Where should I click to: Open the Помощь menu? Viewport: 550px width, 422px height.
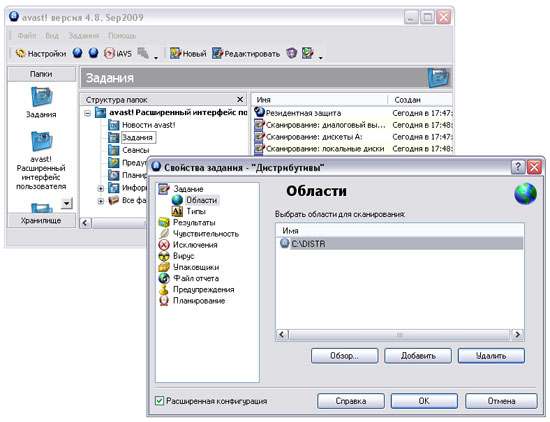tap(122, 35)
